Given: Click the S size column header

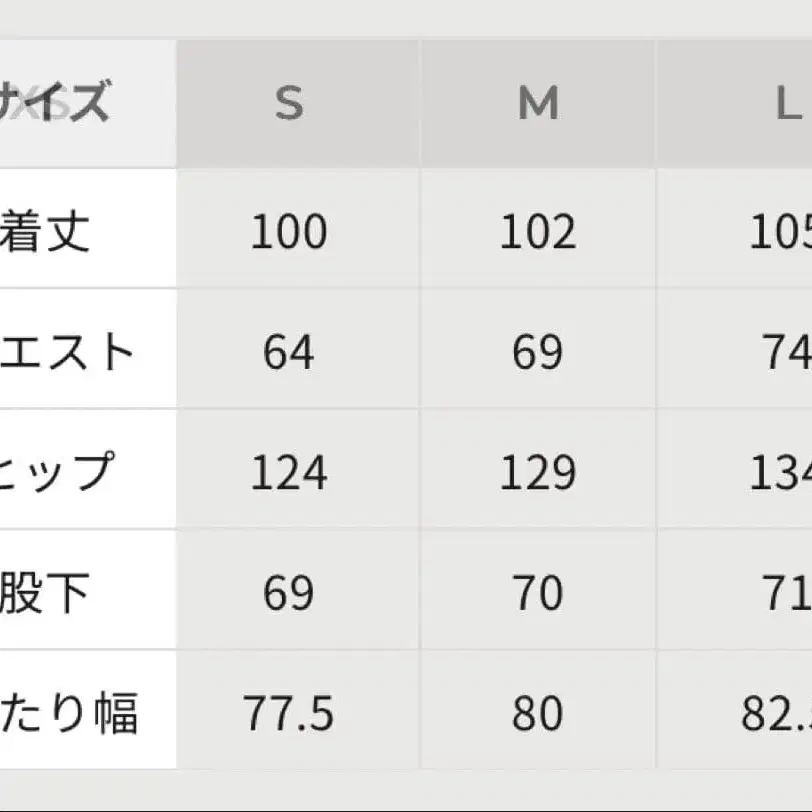Looking at the screenshot, I should [x=289, y=103].
